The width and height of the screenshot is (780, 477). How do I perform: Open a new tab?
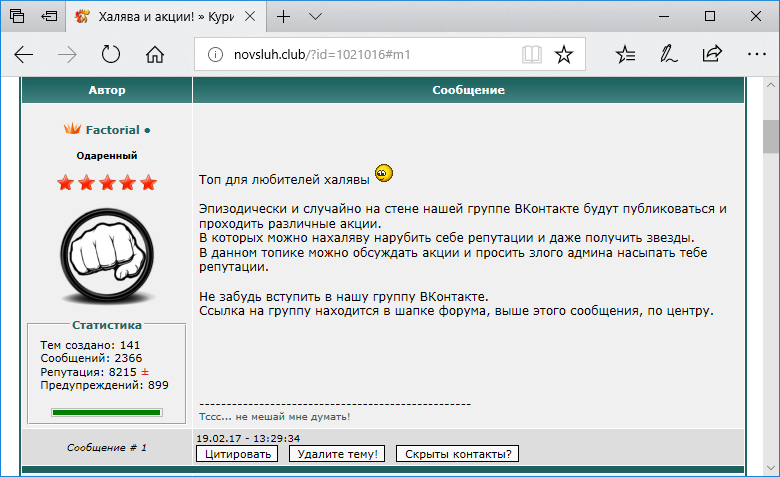pyautogui.click(x=284, y=16)
